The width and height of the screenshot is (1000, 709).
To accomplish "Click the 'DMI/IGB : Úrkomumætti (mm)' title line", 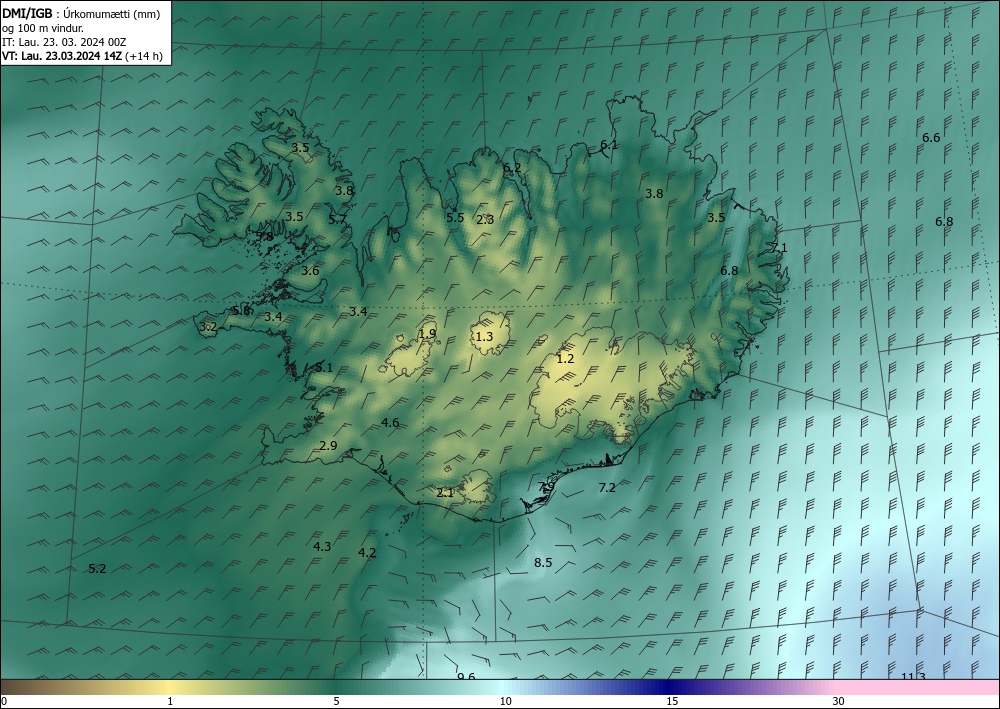I will coord(81,14).
